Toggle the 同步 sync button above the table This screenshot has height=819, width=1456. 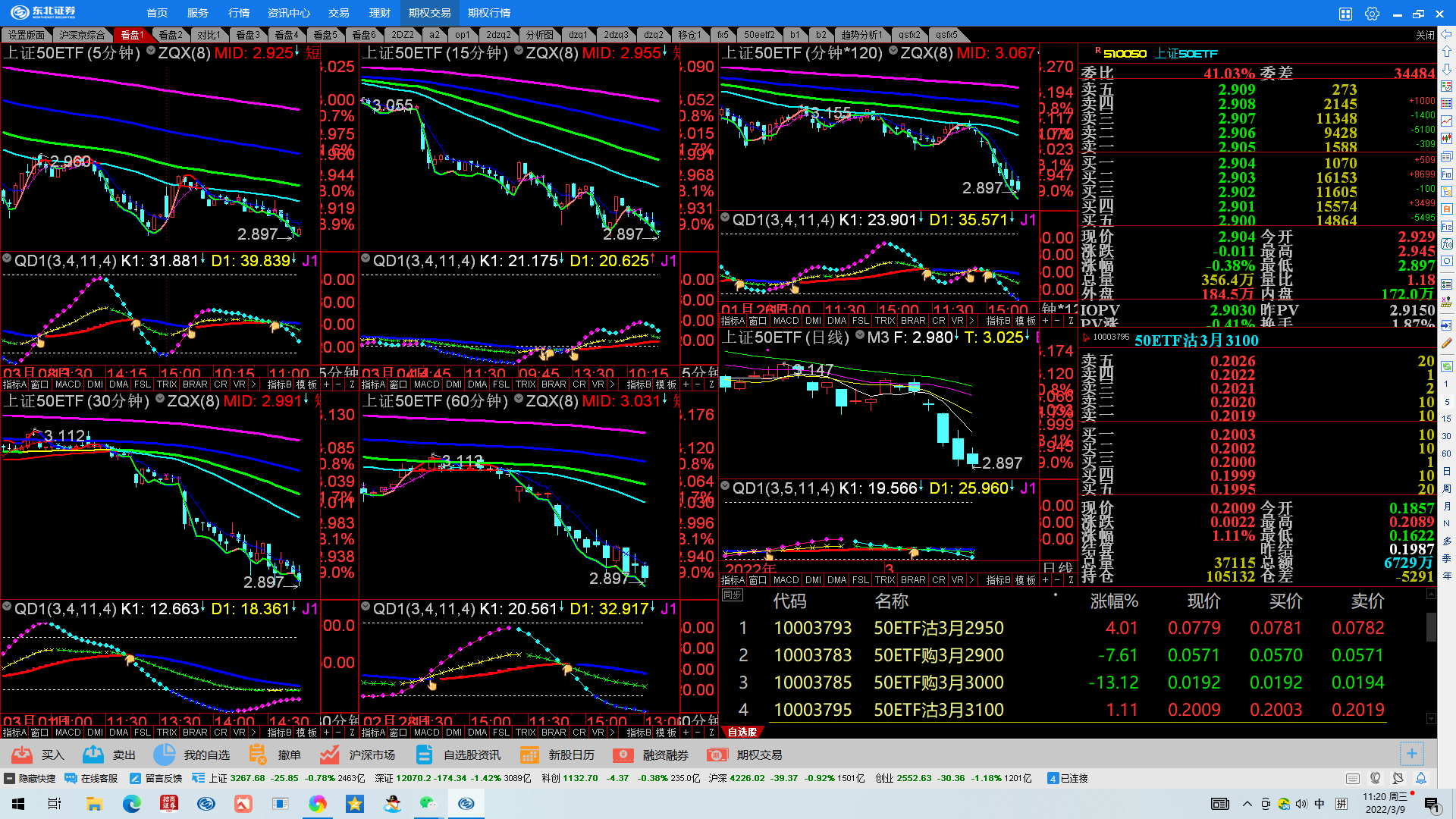coord(732,595)
